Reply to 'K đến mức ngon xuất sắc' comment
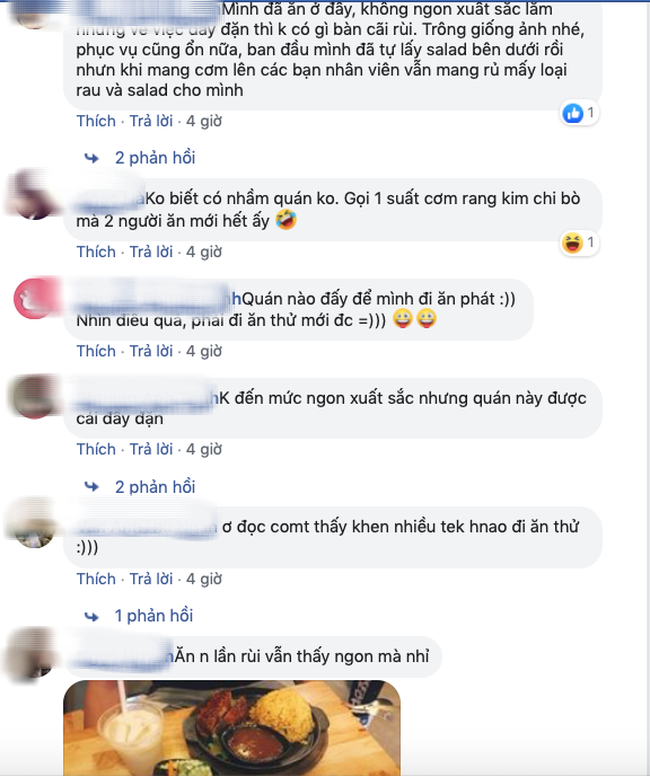The height and width of the screenshot is (776, 650). tap(151, 449)
